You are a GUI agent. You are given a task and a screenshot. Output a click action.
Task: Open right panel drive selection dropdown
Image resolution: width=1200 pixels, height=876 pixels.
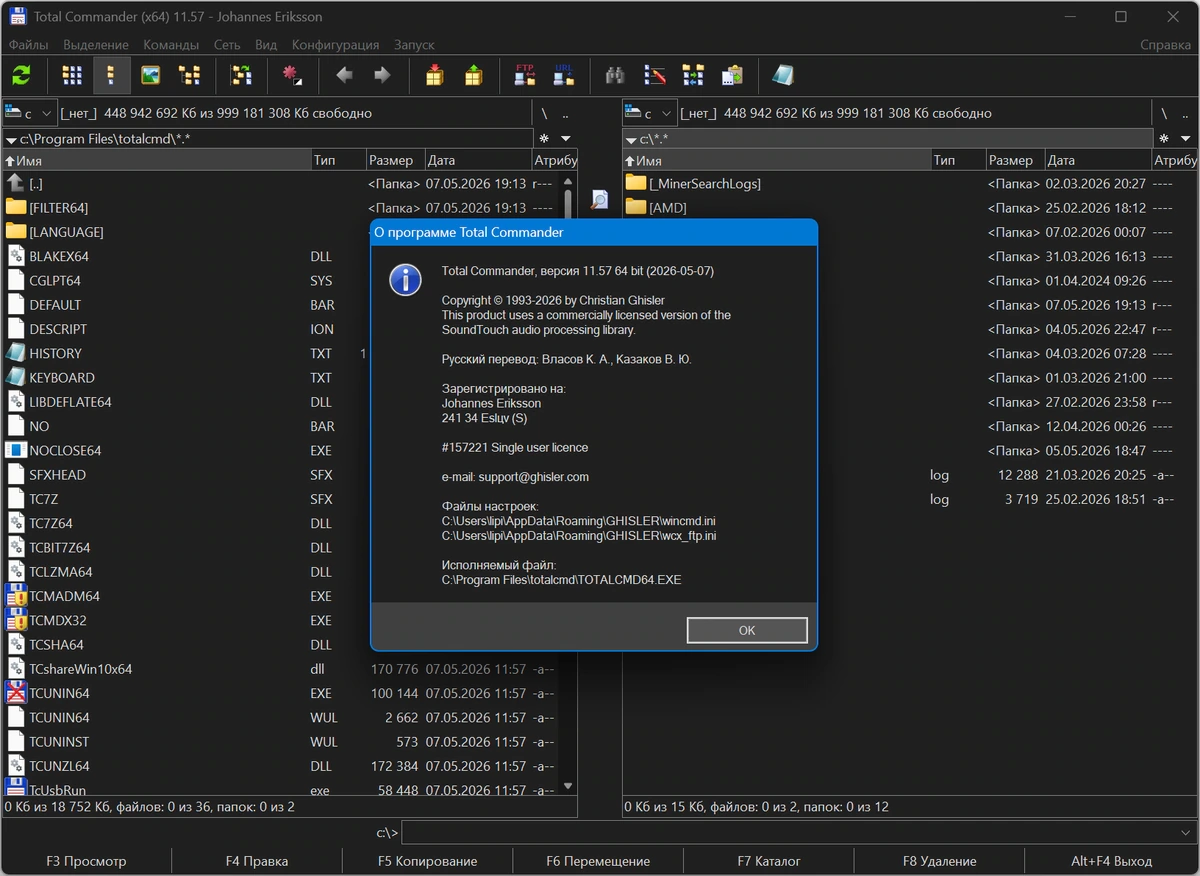[x=650, y=113]
